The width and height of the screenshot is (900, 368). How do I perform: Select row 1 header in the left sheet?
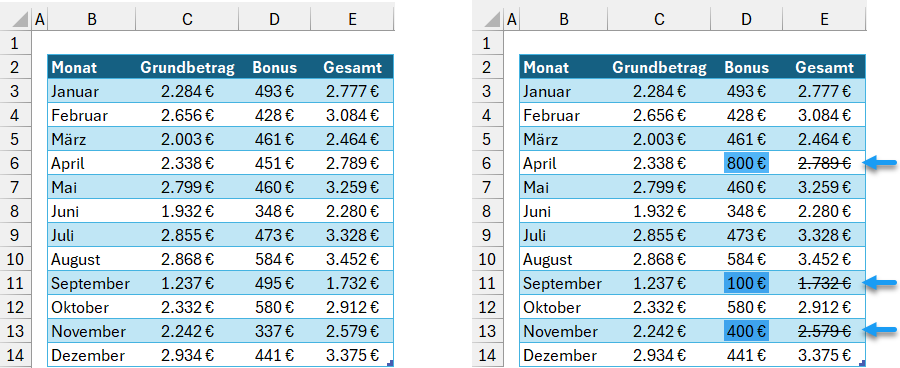15,43
